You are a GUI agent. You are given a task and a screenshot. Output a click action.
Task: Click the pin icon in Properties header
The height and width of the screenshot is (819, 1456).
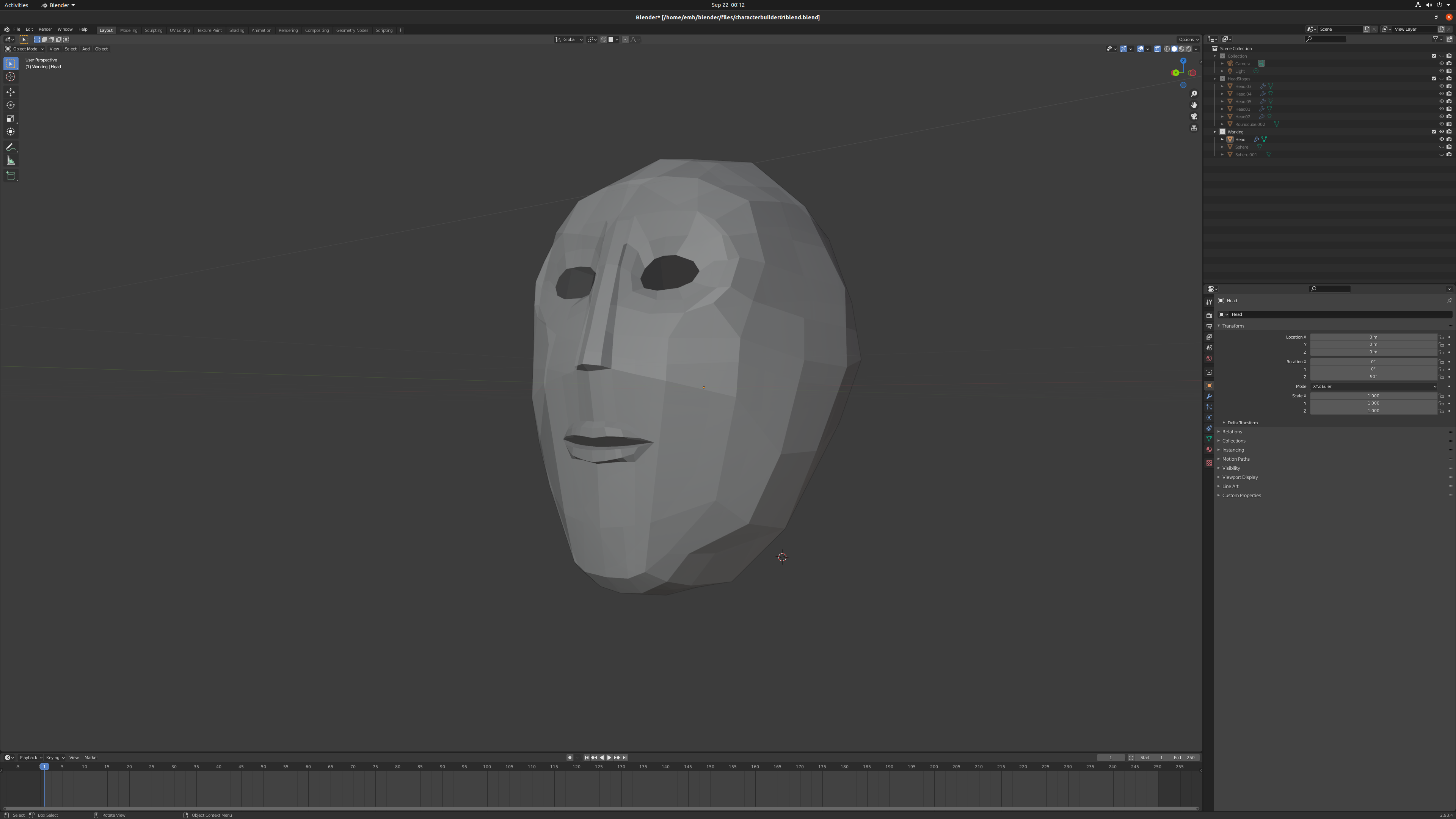pyautogui.click(x=1449, y=301)
